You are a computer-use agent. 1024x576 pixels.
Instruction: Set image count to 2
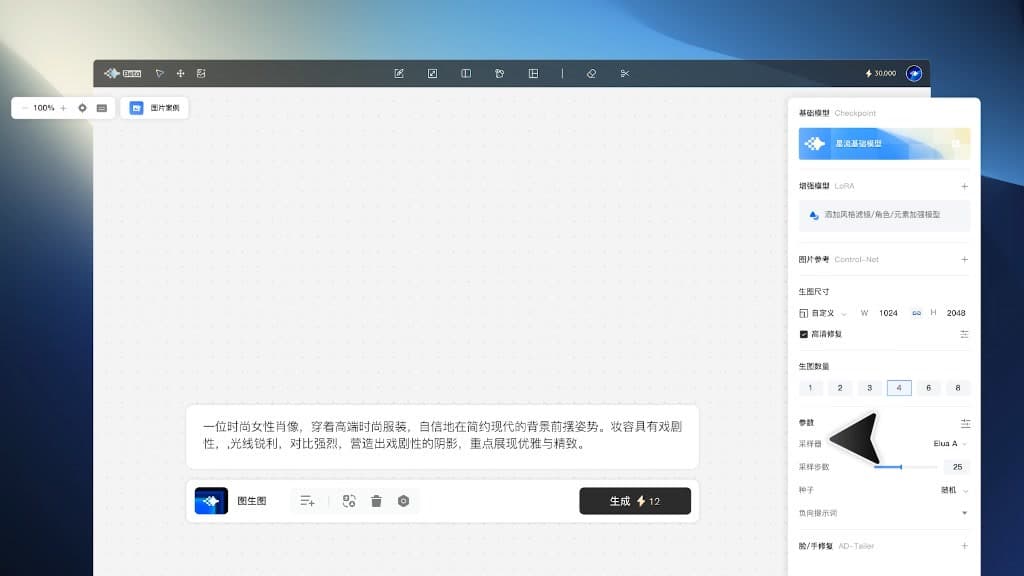(840, 388)
